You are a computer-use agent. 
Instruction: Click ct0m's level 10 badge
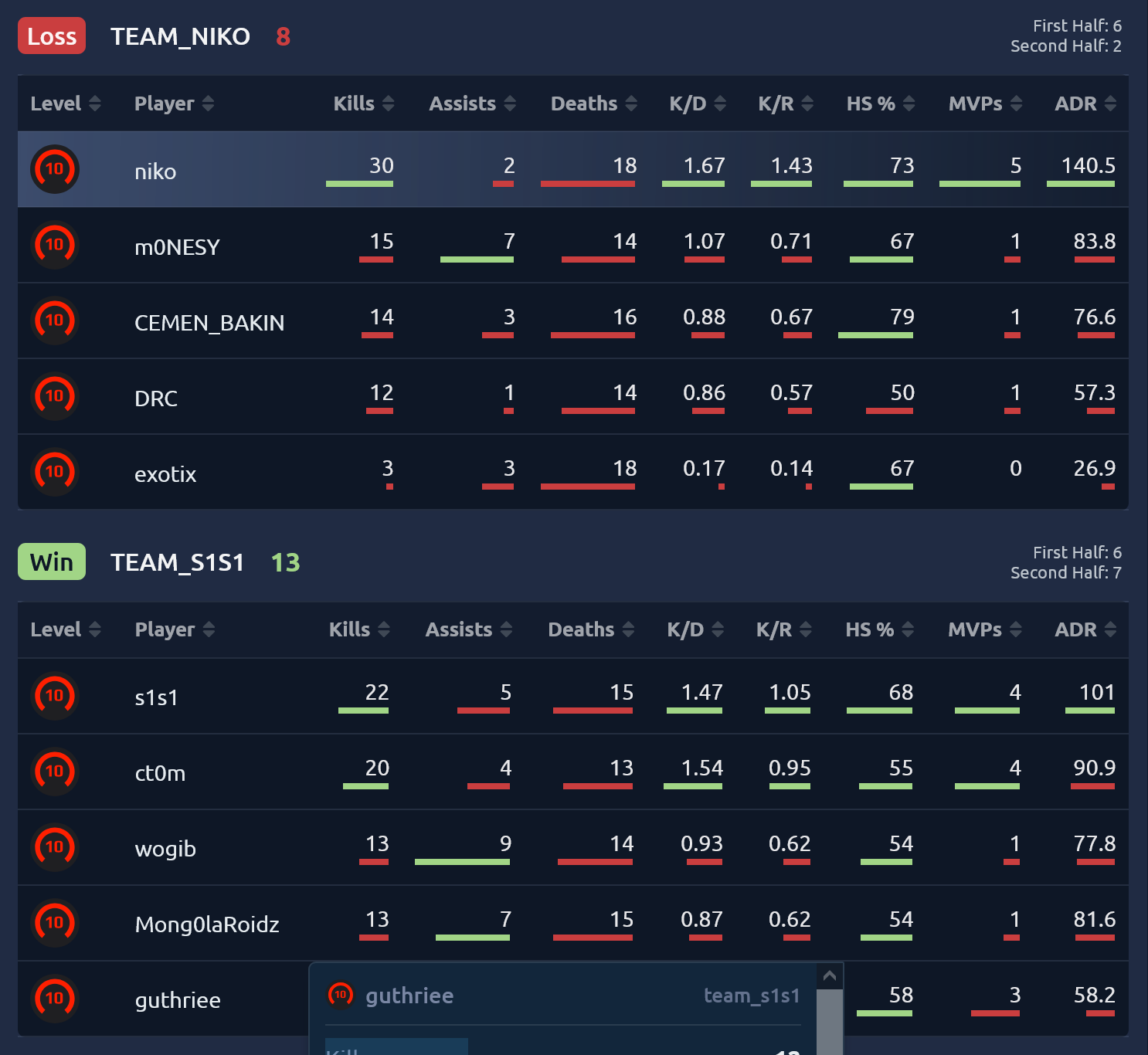pyautogui.click(x=55, y=772)
